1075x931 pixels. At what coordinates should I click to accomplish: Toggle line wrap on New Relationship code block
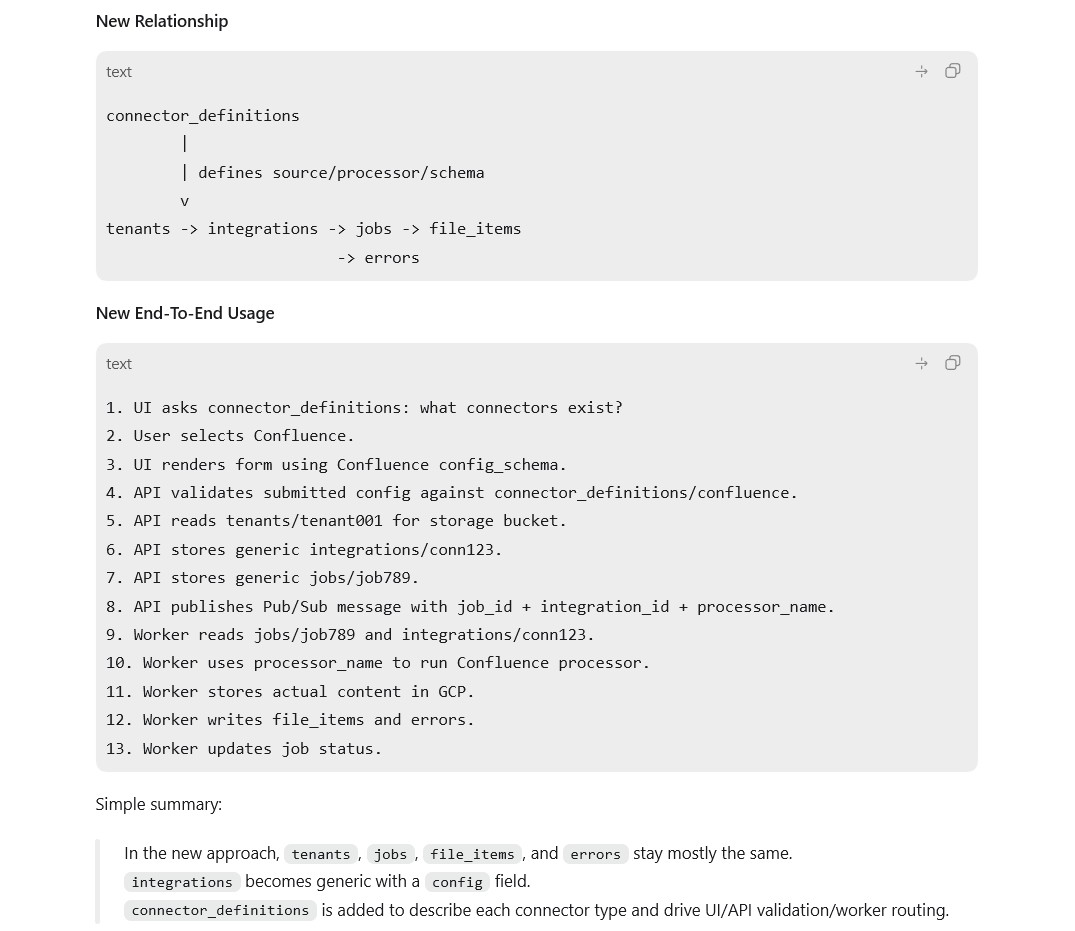click(921, 71)
